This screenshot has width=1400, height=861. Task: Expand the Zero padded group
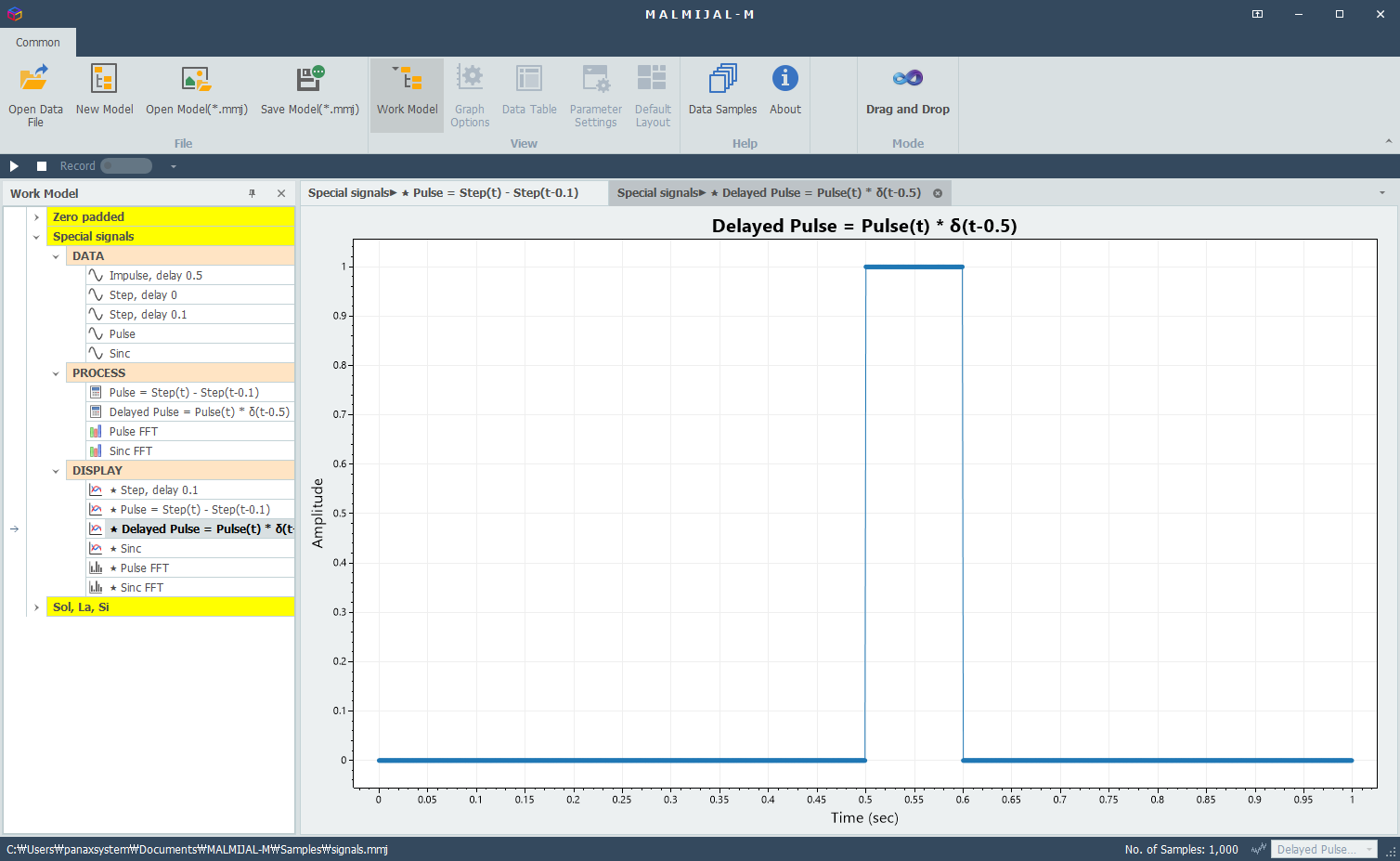click(x=36, y=217)
